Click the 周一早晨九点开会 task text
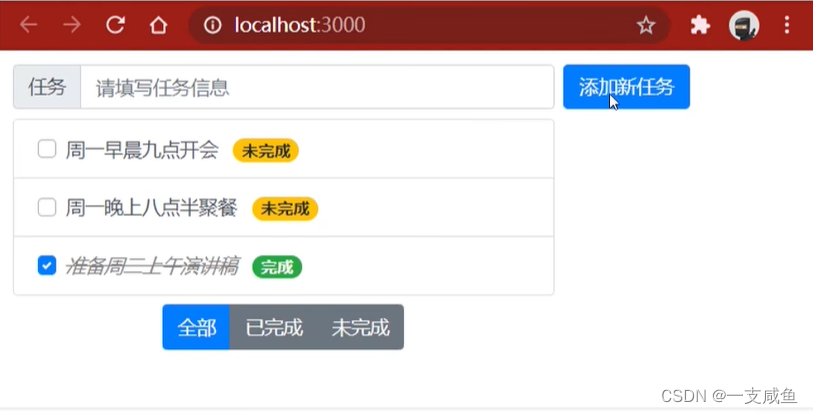813x414 pixels. point(142,150)
